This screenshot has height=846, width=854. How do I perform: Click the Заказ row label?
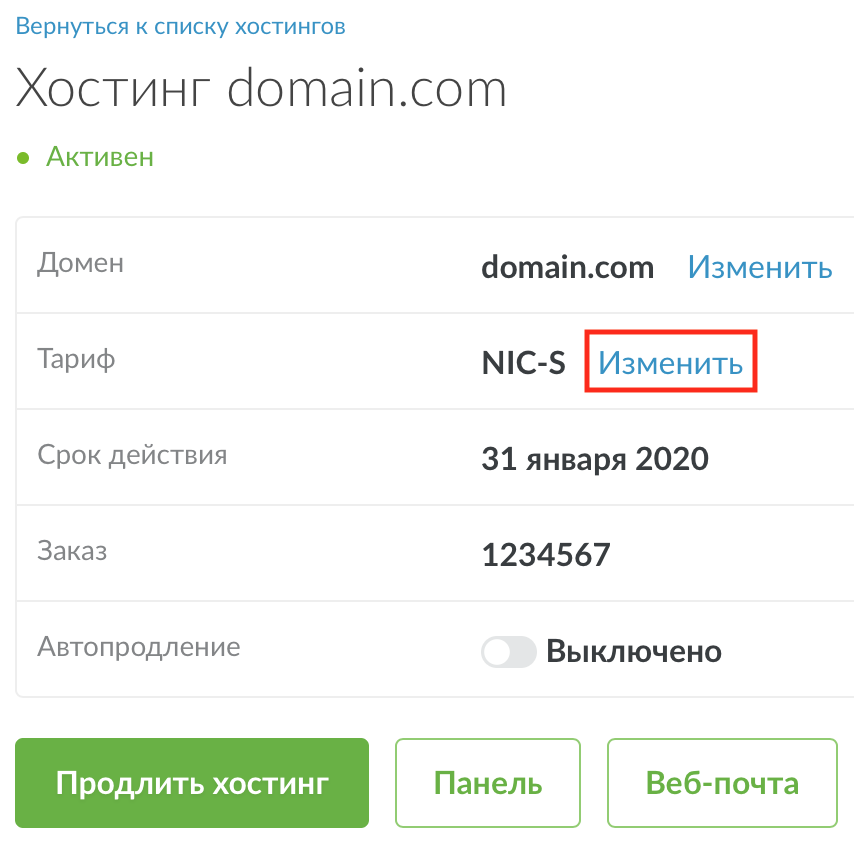[72, 551]
